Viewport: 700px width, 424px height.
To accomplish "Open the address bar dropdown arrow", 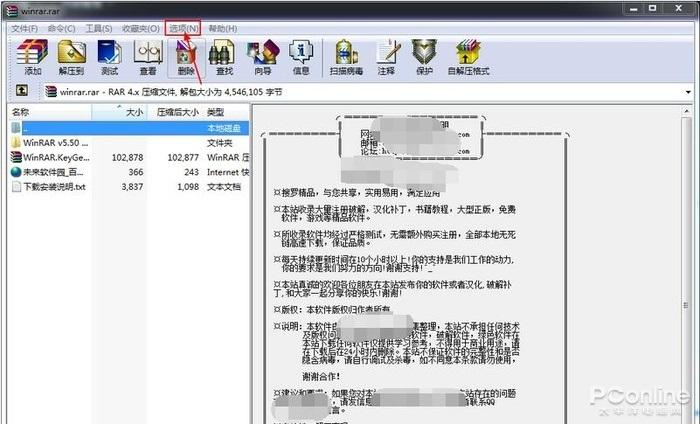I will point(688,92).
